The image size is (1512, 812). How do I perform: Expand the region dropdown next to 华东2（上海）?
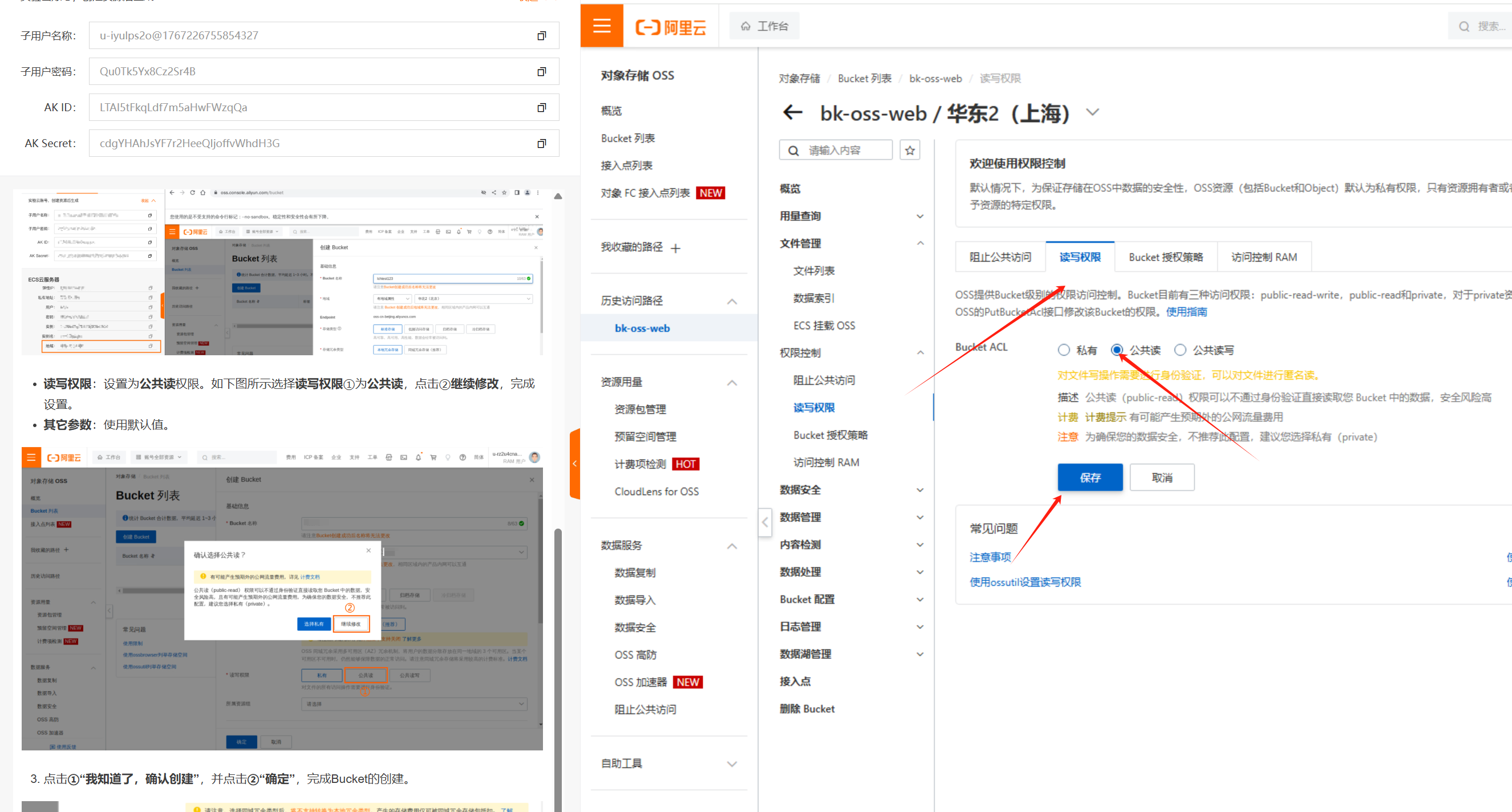coord(1092,112)
